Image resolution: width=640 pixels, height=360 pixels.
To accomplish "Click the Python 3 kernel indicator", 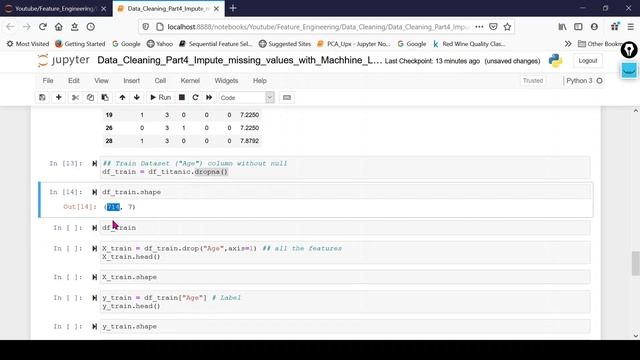I will (584, 81).
